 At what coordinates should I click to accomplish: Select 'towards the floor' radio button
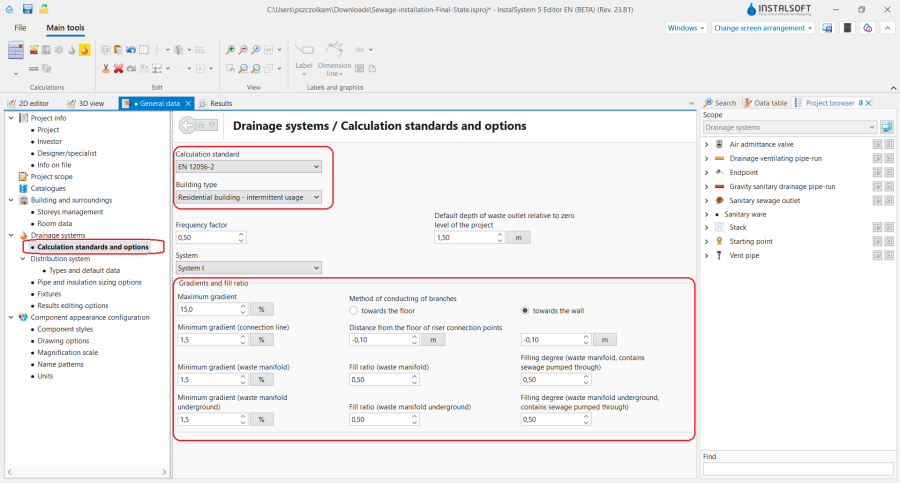[x=354, y=311]
